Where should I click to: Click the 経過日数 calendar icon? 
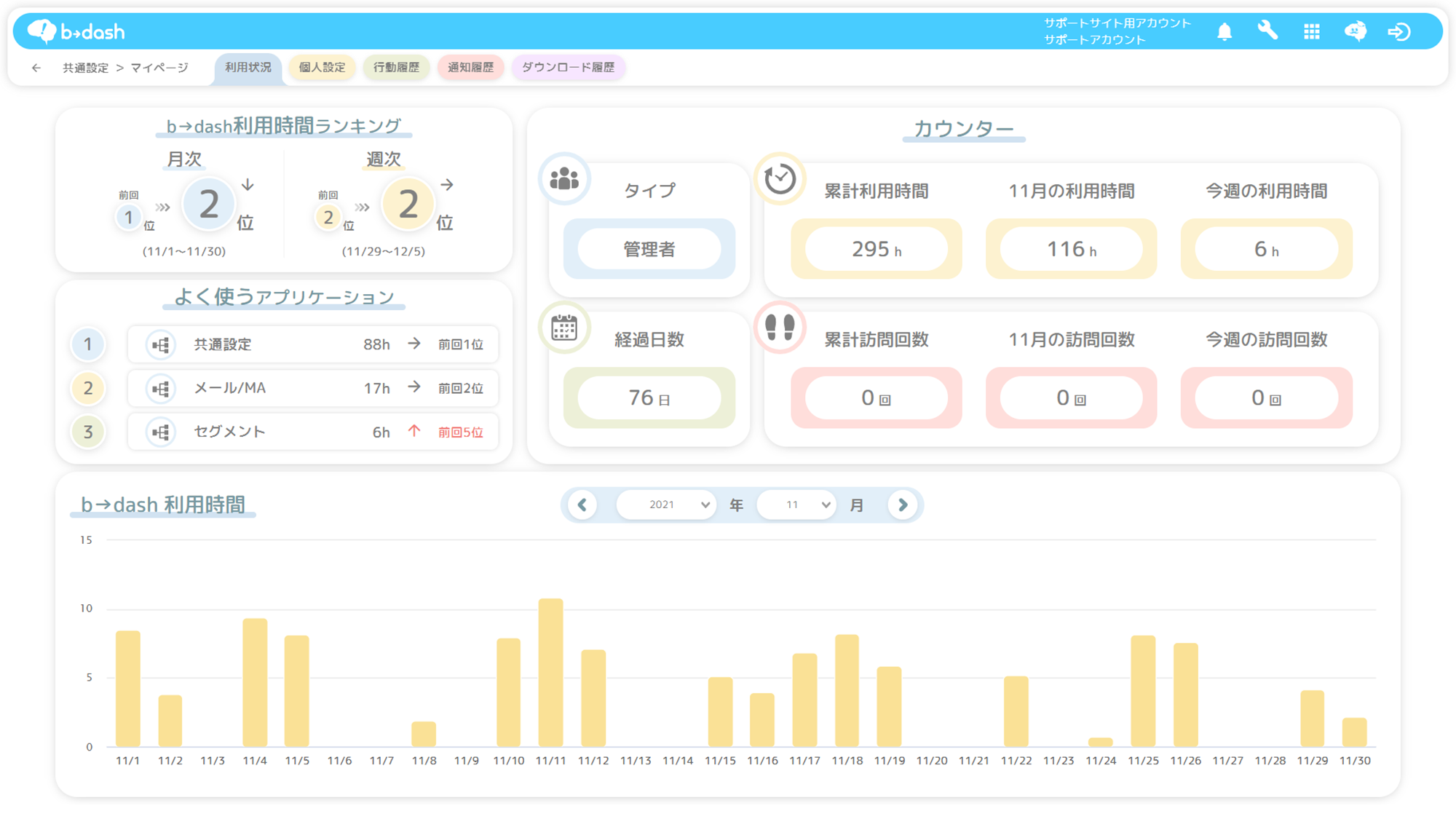coord(564,328)
